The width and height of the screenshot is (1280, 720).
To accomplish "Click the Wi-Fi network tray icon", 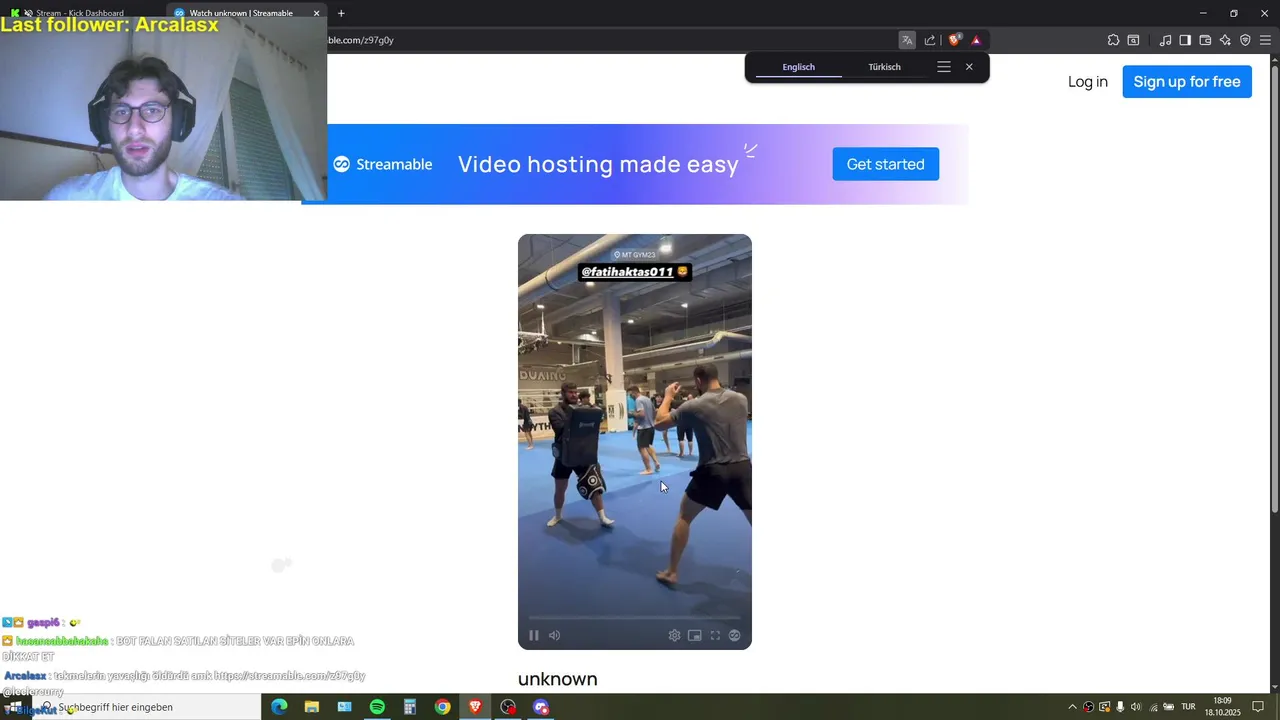I will coord(1153,707).
